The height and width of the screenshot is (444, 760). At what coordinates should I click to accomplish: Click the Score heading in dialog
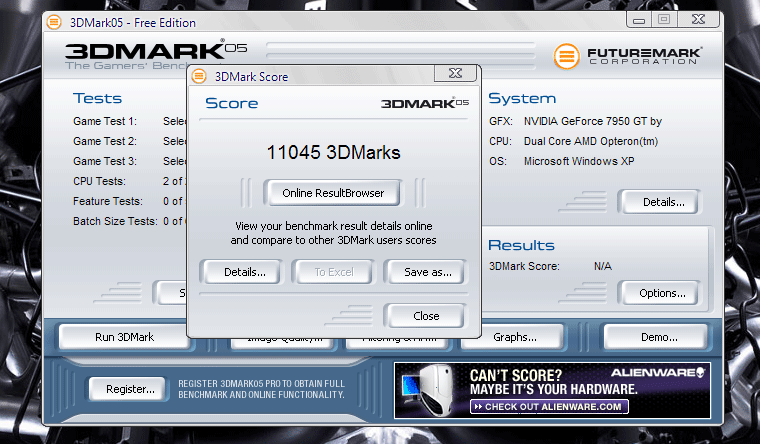click(232, 103)
